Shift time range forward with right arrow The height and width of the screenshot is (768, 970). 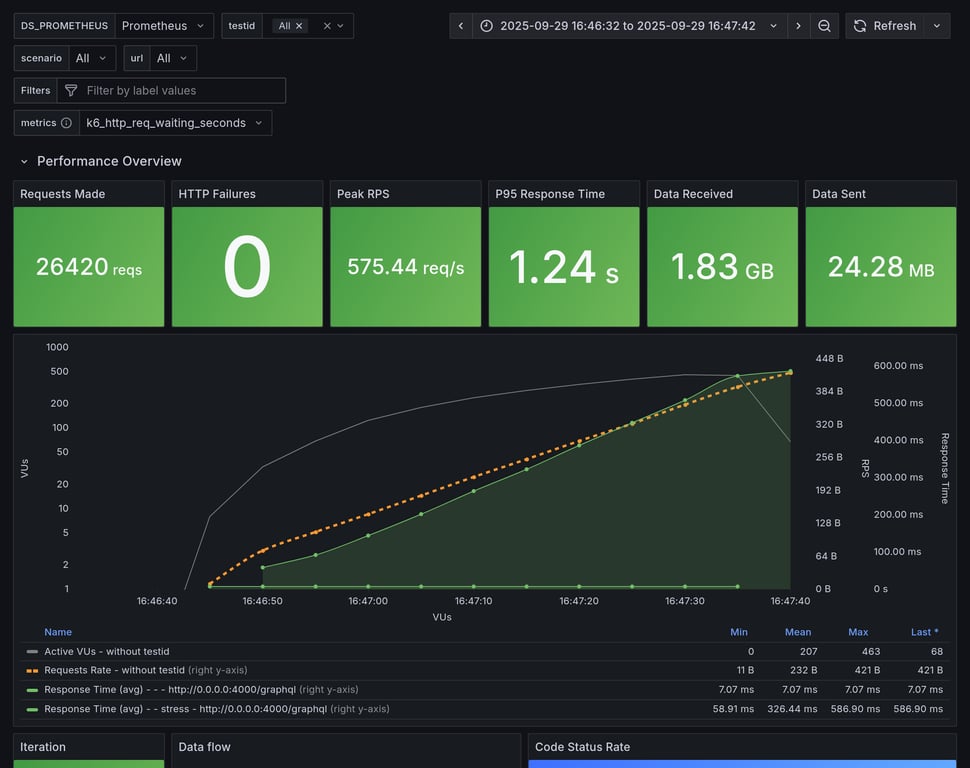pyautogui.click(x=798, y=26)
